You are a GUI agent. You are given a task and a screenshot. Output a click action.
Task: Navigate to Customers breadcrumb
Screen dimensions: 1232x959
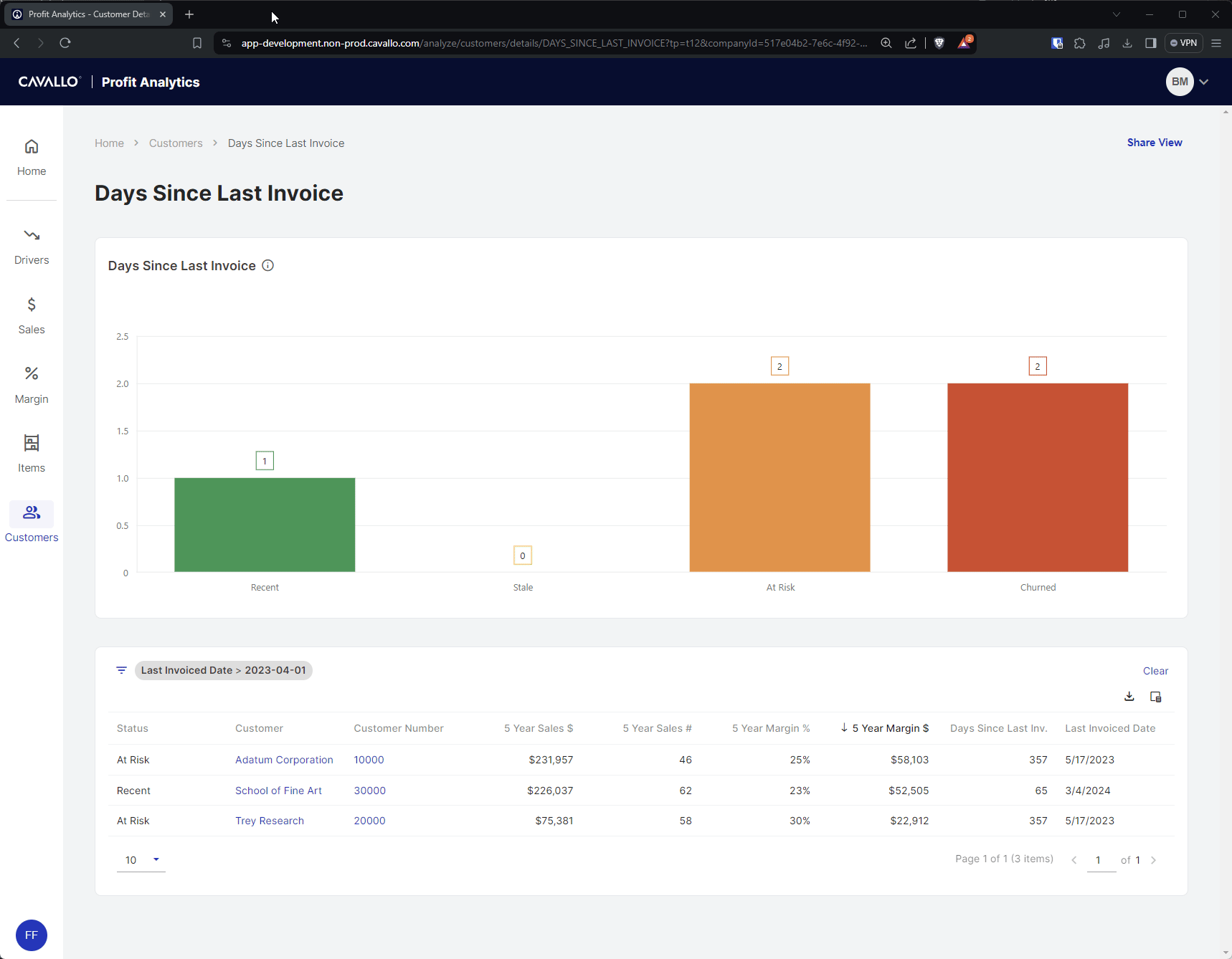[176, 143]
